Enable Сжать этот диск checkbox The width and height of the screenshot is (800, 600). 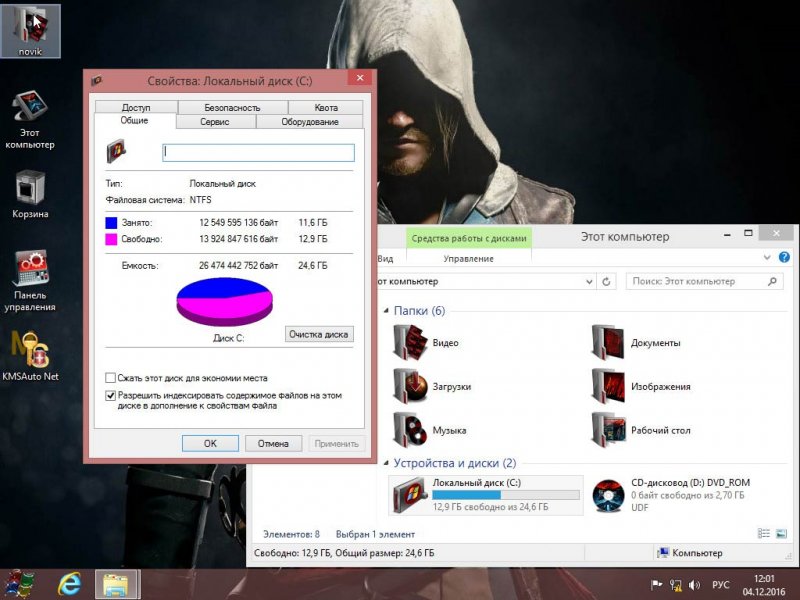click(110, 378)
